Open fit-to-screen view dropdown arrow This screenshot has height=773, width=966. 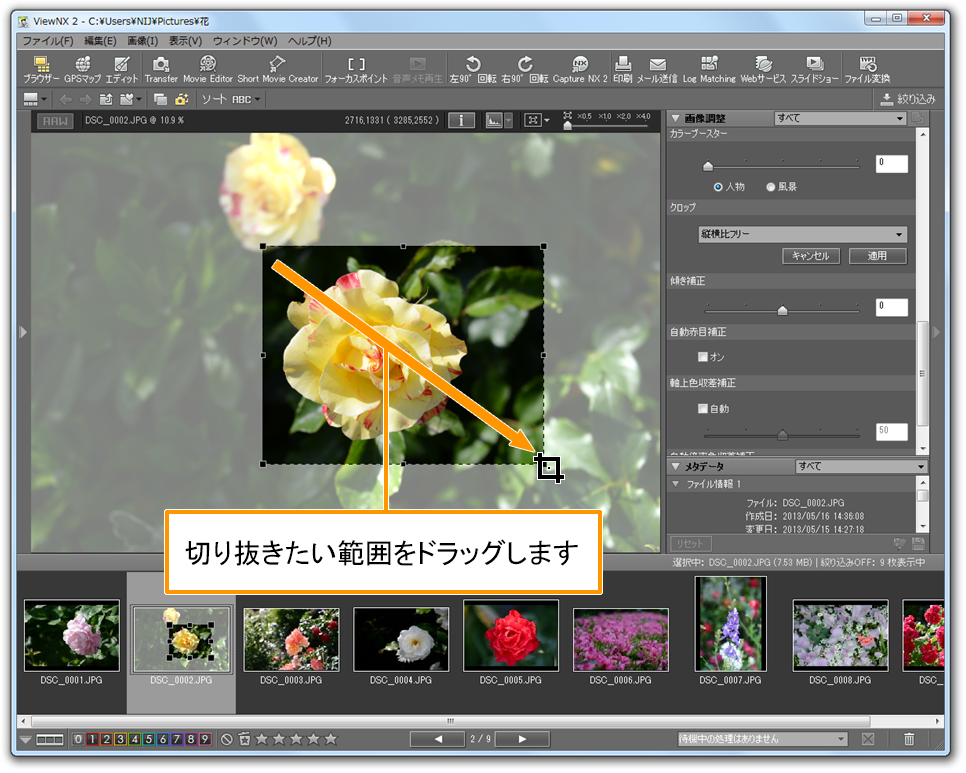(546, 121)
